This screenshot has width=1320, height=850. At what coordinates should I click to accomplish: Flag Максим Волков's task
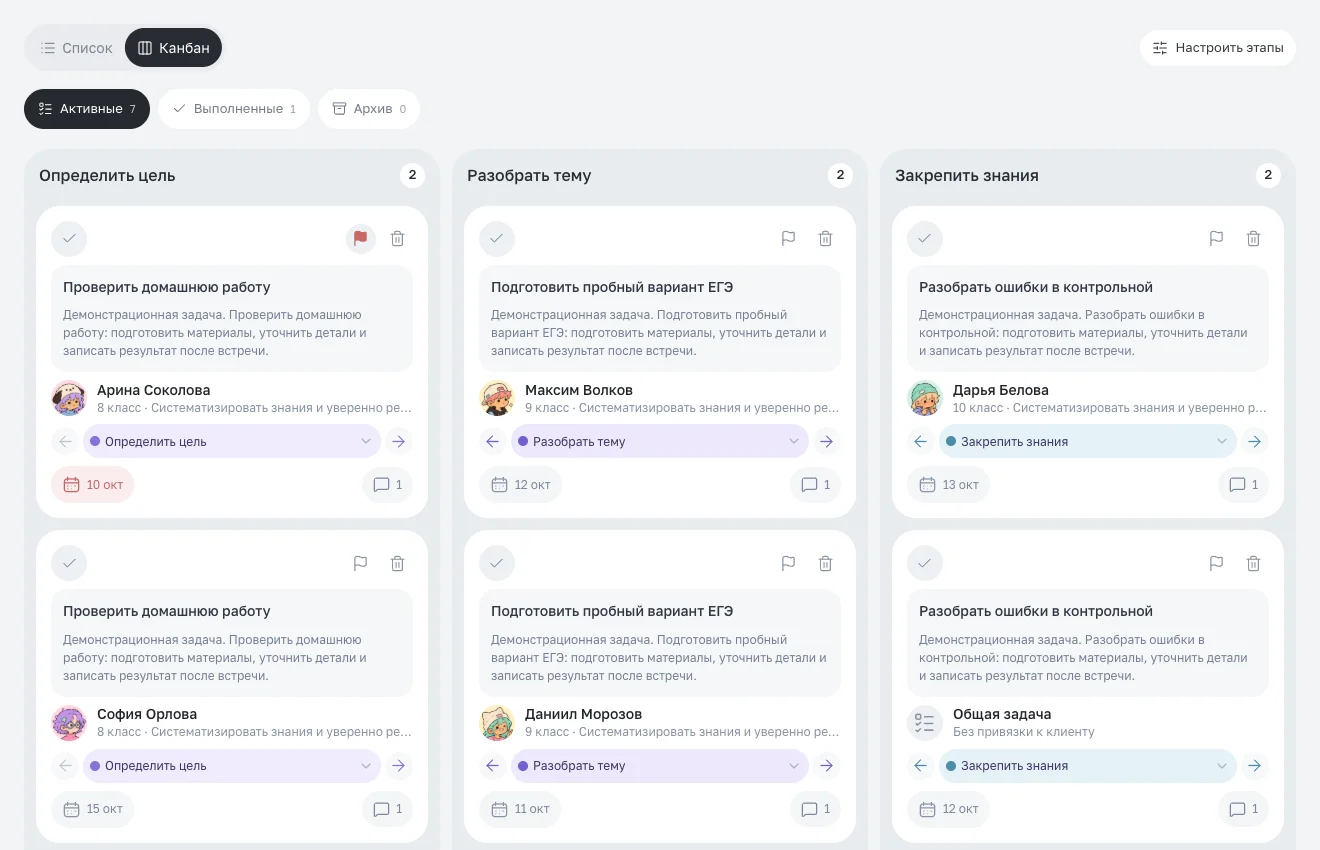coord(789,239)
